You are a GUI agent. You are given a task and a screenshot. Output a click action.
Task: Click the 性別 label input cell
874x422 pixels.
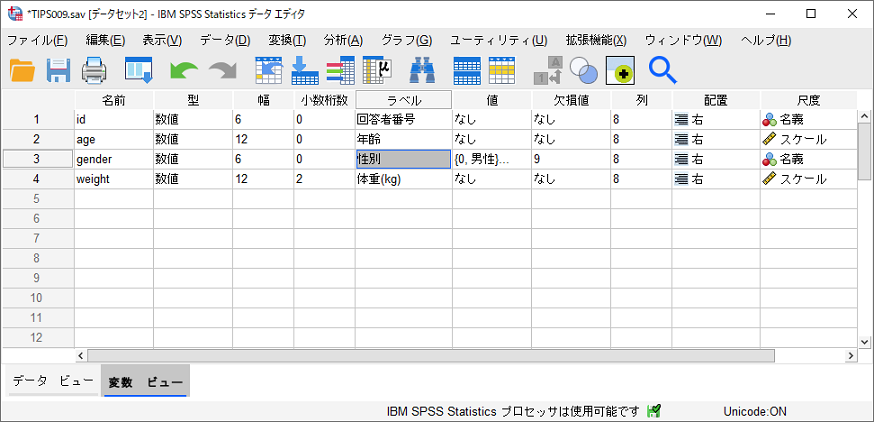pyautogui.click(x=403, y=159)
